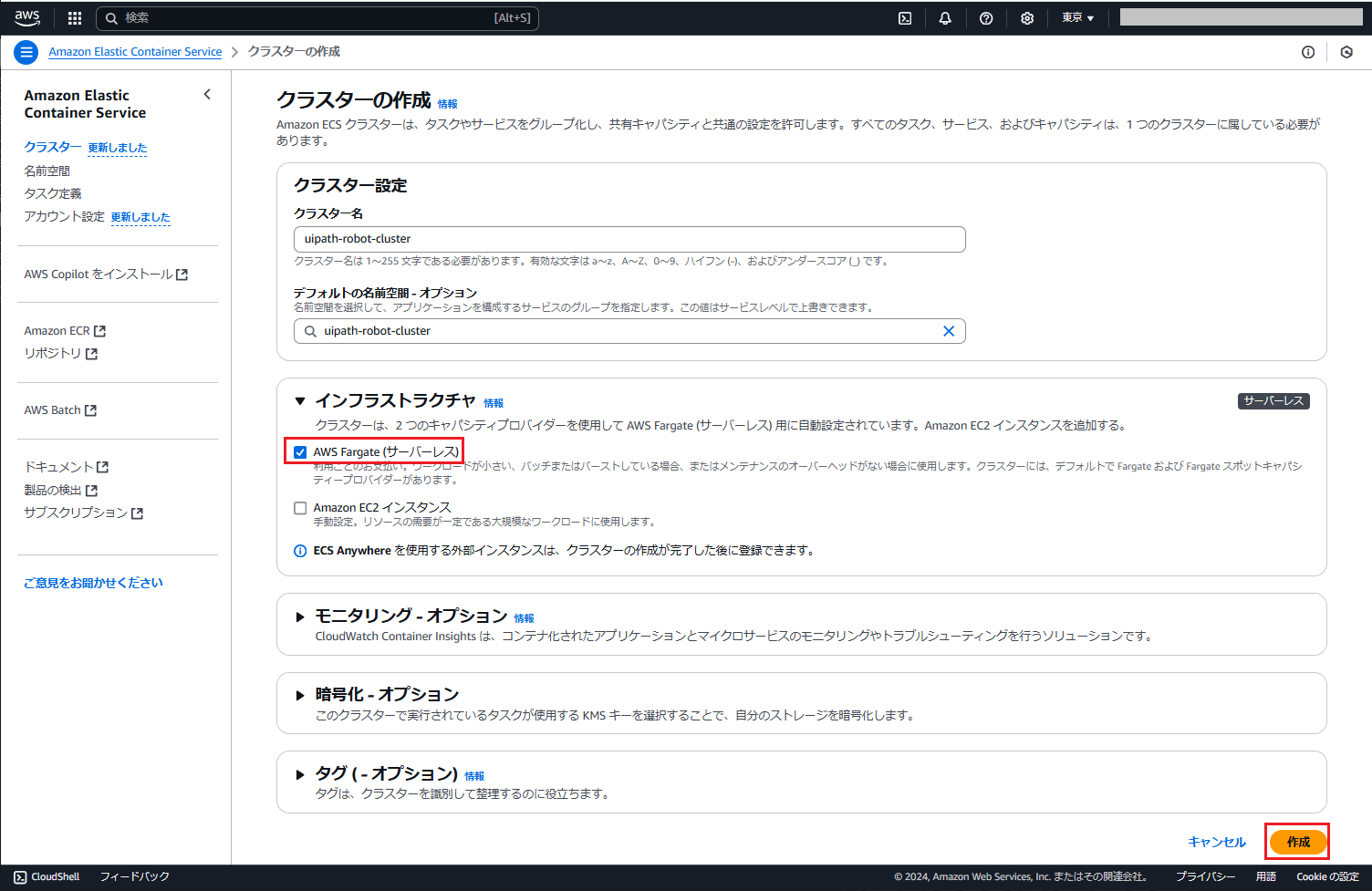Open the ドキュメント sidebar link

click(x=59, y=467)
